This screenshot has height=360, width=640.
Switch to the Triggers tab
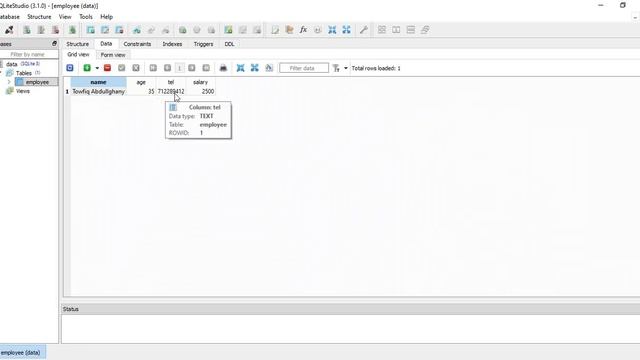click(x=203, y=44)
